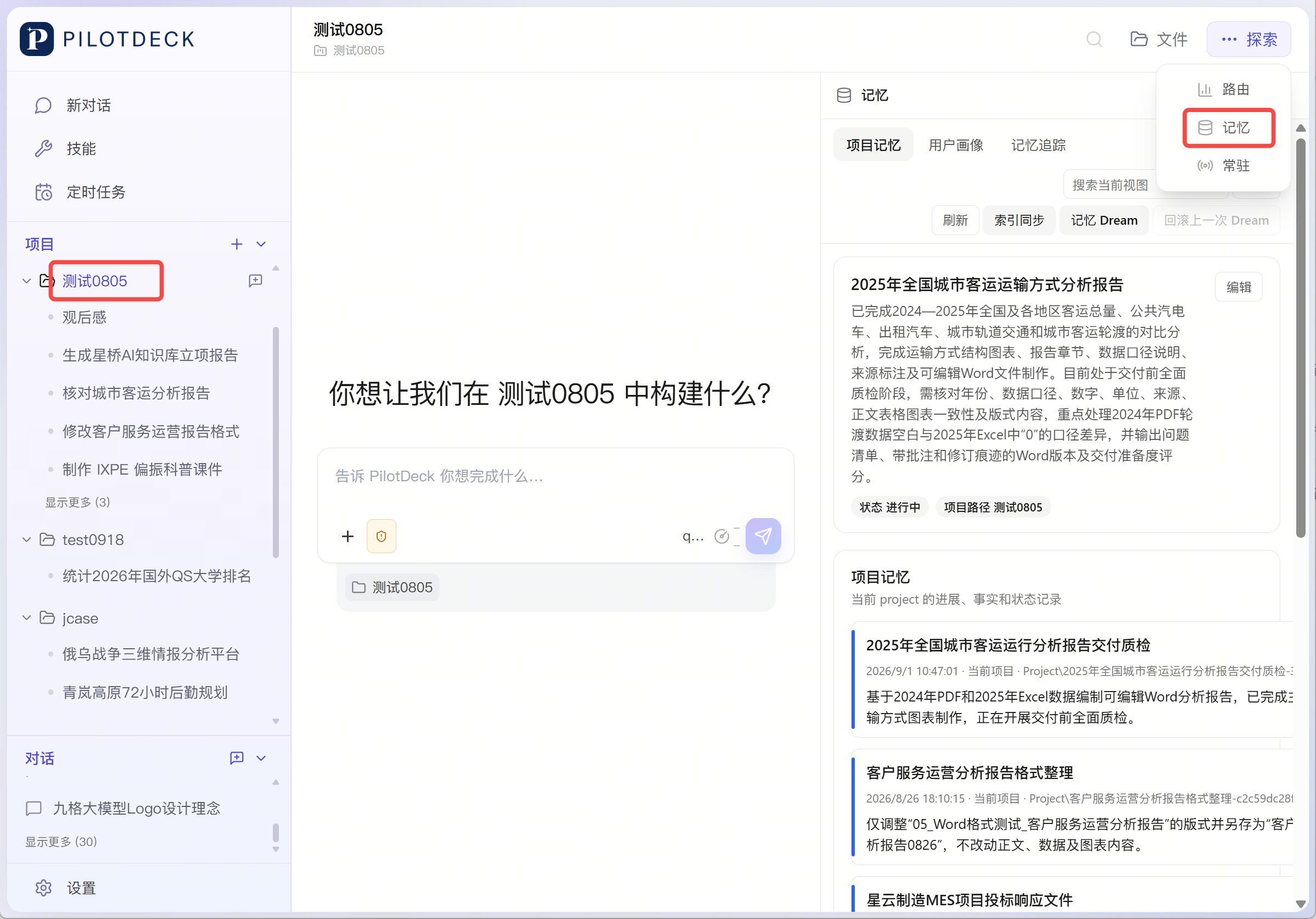Open the 文件 files panel
1316x919 pixels.
(1159, 39)
